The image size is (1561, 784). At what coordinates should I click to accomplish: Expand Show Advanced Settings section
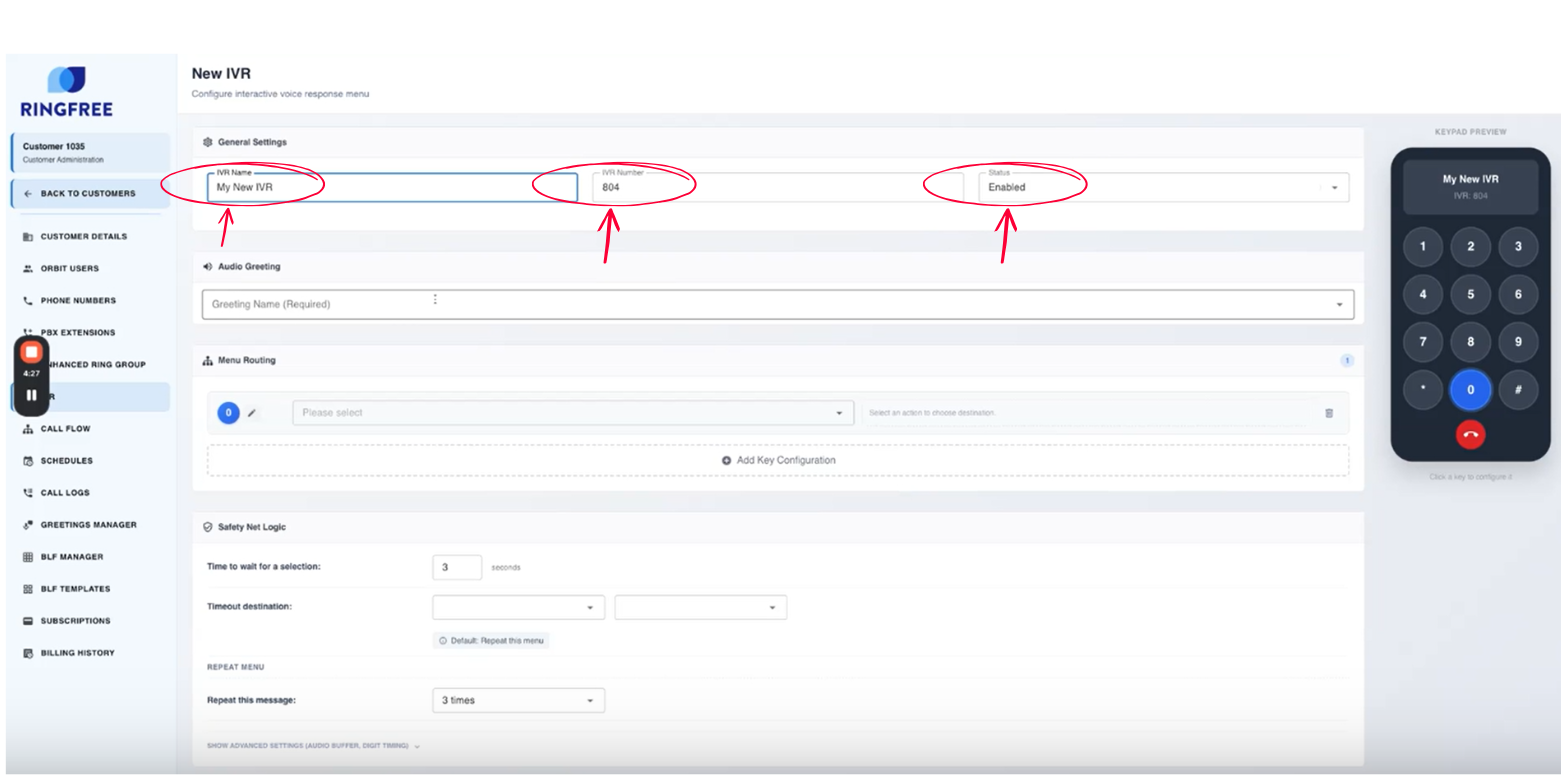pyautogui.click(x=313, y=746)
